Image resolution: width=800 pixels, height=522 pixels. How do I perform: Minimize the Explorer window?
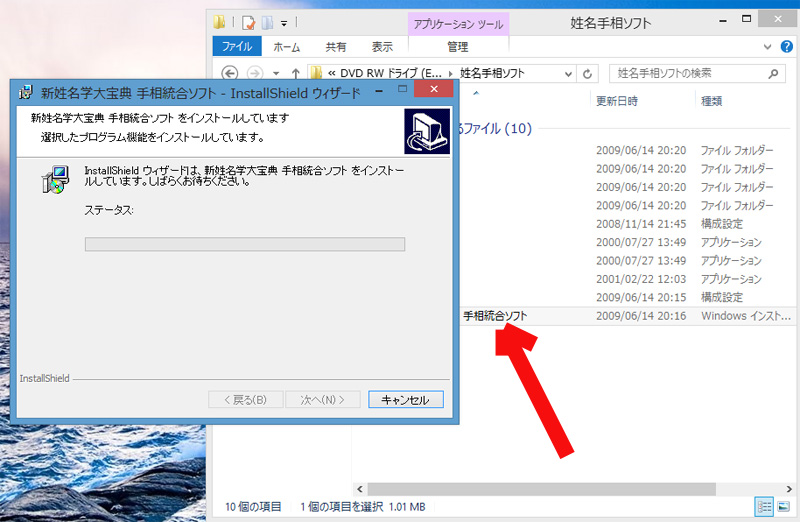pos(723,21)
